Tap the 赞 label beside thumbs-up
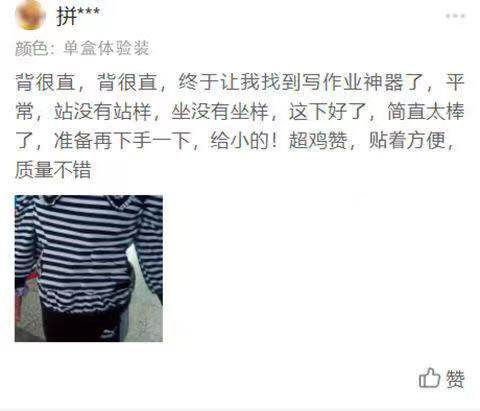This screenshot has height=411, width=480. pos(455,379)
